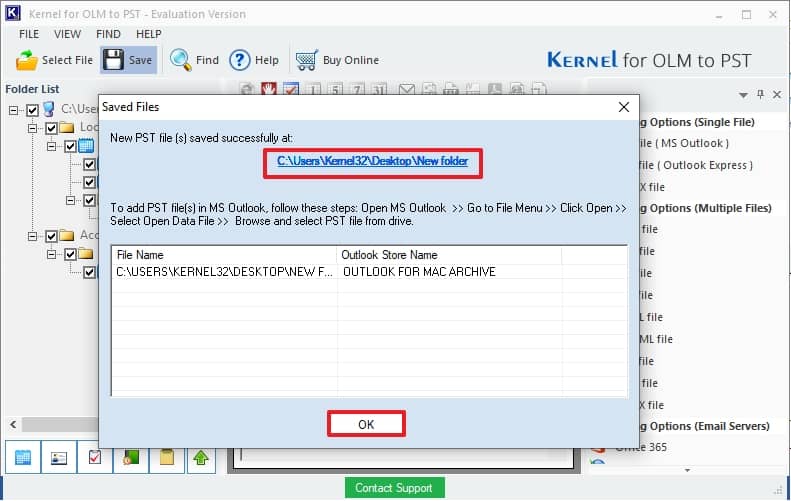Screen dimensions: 791x501
Task: Toggle the root C:\Users folder checkbox
Action: (33, 110)
